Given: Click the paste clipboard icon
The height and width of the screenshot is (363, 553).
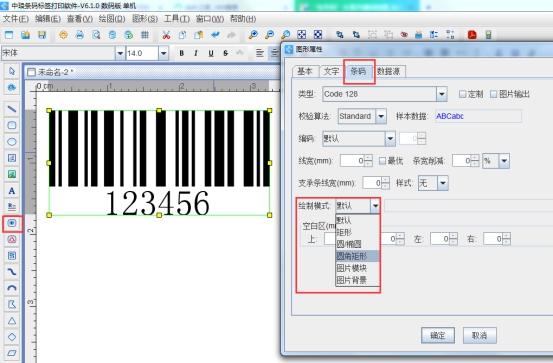Looking at the screenshot, I should (x=199, y=35).
